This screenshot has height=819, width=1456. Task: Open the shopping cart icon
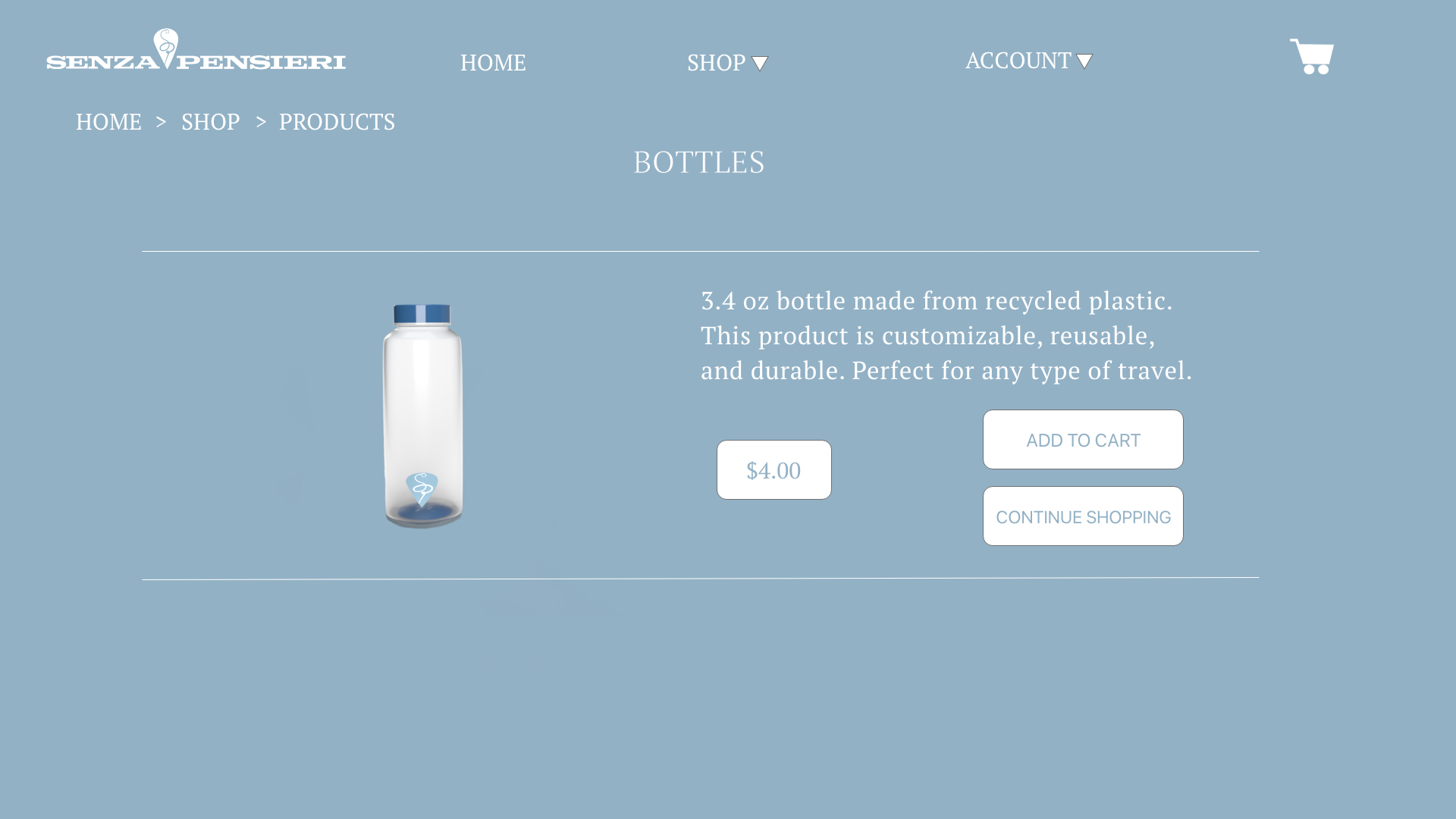[1312, 56]
